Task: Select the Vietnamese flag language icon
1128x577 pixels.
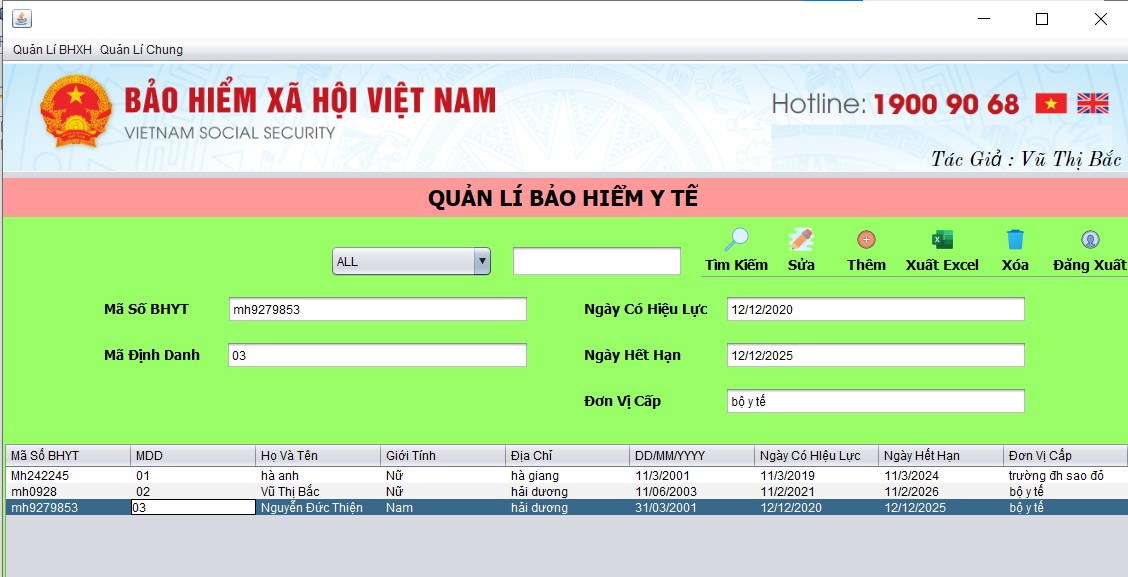Action: (x=1051, y=104)
